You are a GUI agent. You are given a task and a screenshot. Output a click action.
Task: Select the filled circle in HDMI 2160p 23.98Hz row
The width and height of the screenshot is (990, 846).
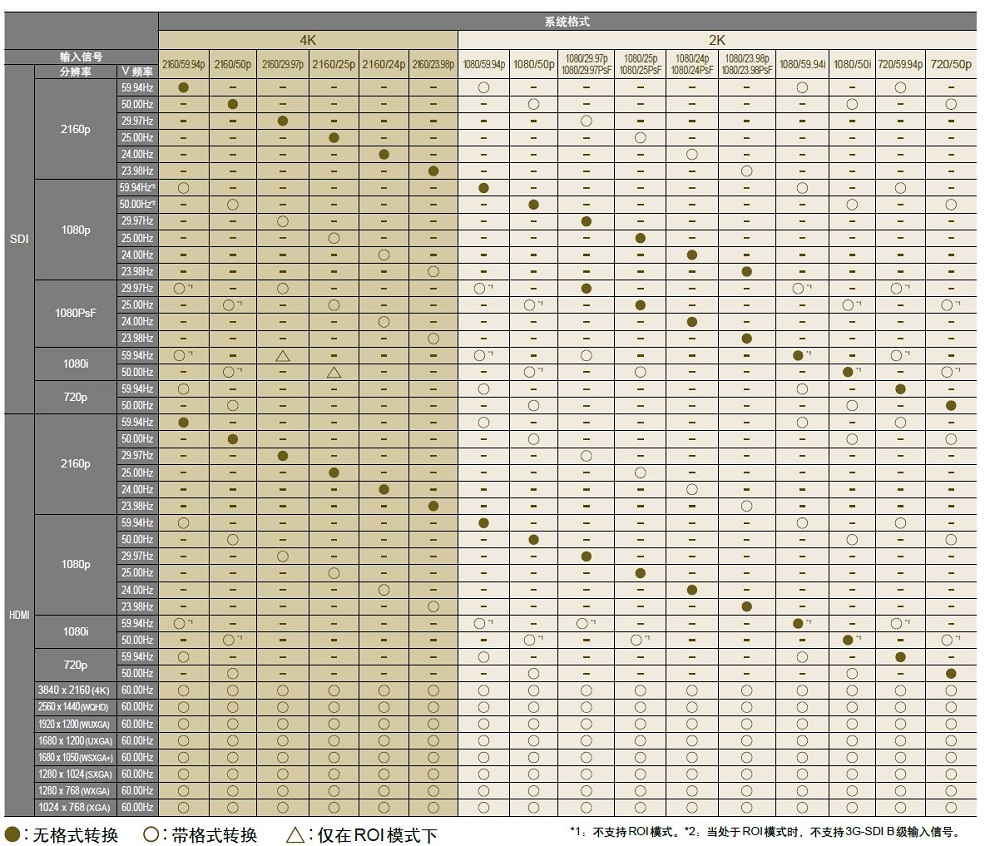click(x=433, y=506)
